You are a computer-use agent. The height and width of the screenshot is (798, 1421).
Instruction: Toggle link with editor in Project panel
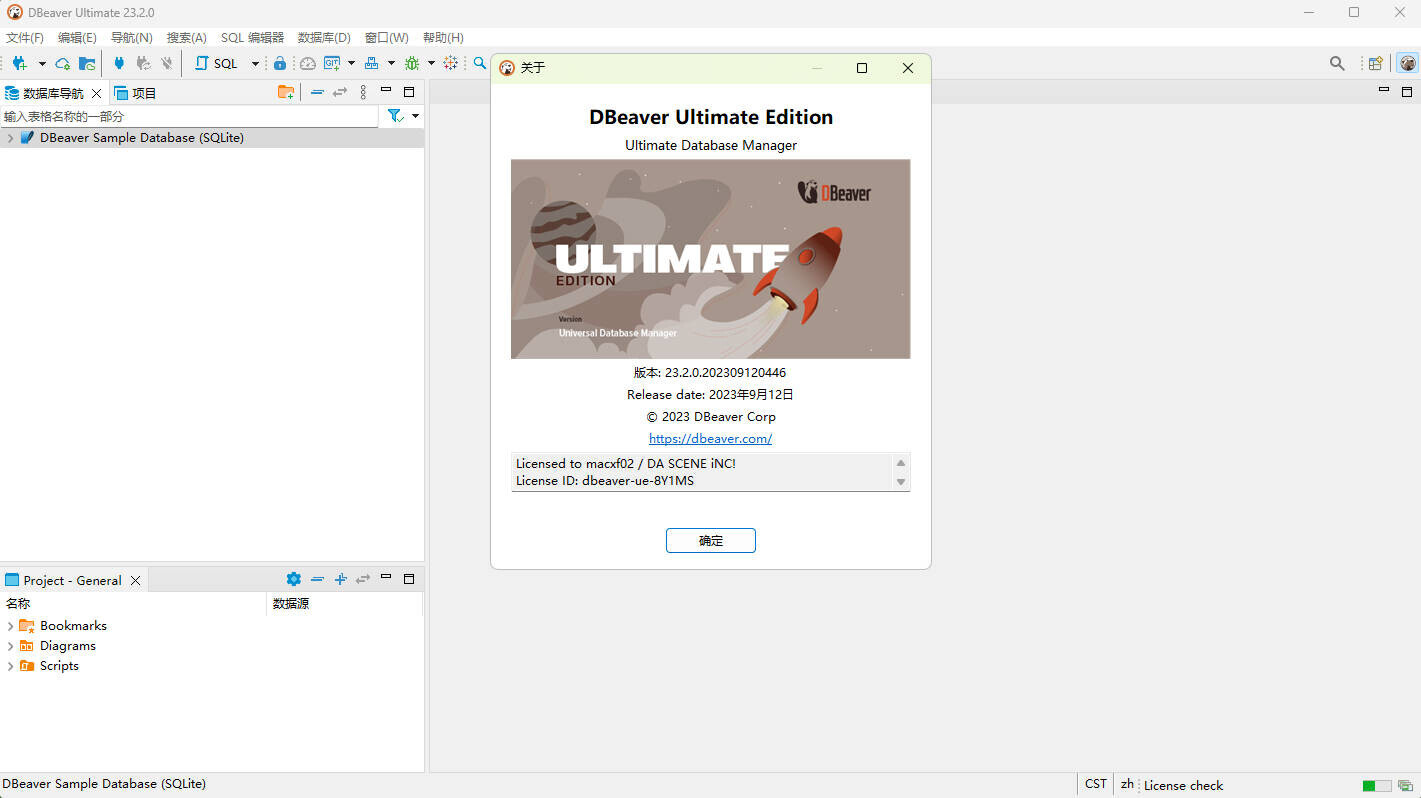(363, 579)
